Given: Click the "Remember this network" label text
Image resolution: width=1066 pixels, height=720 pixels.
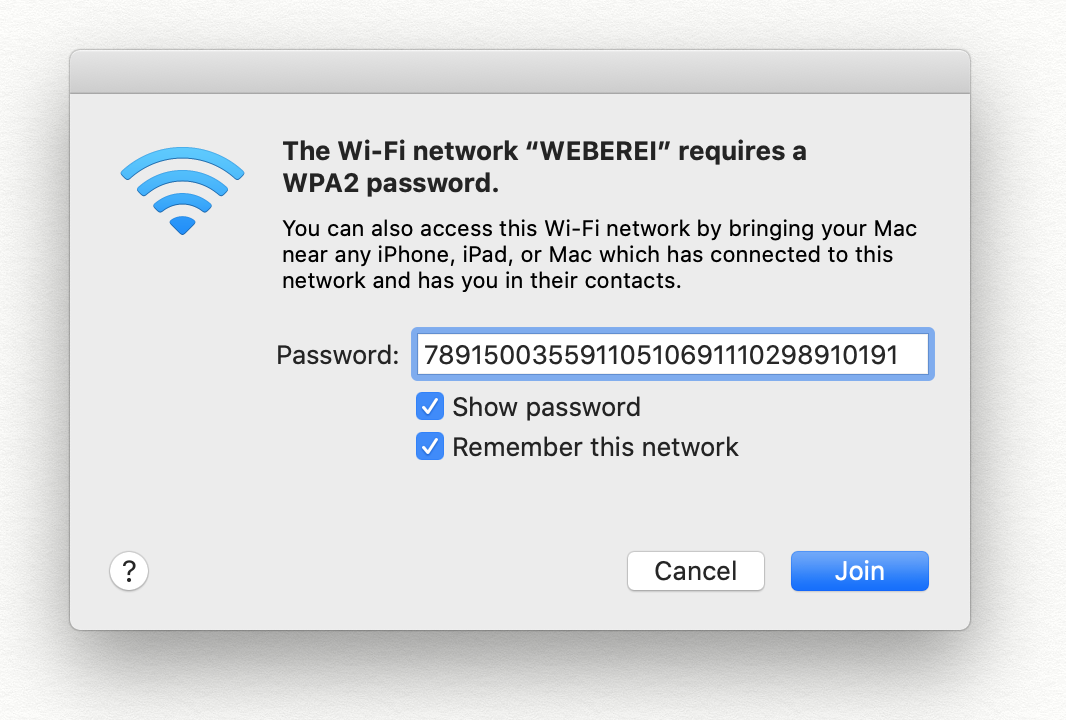Looking at the screenshot, I should 595,447.
